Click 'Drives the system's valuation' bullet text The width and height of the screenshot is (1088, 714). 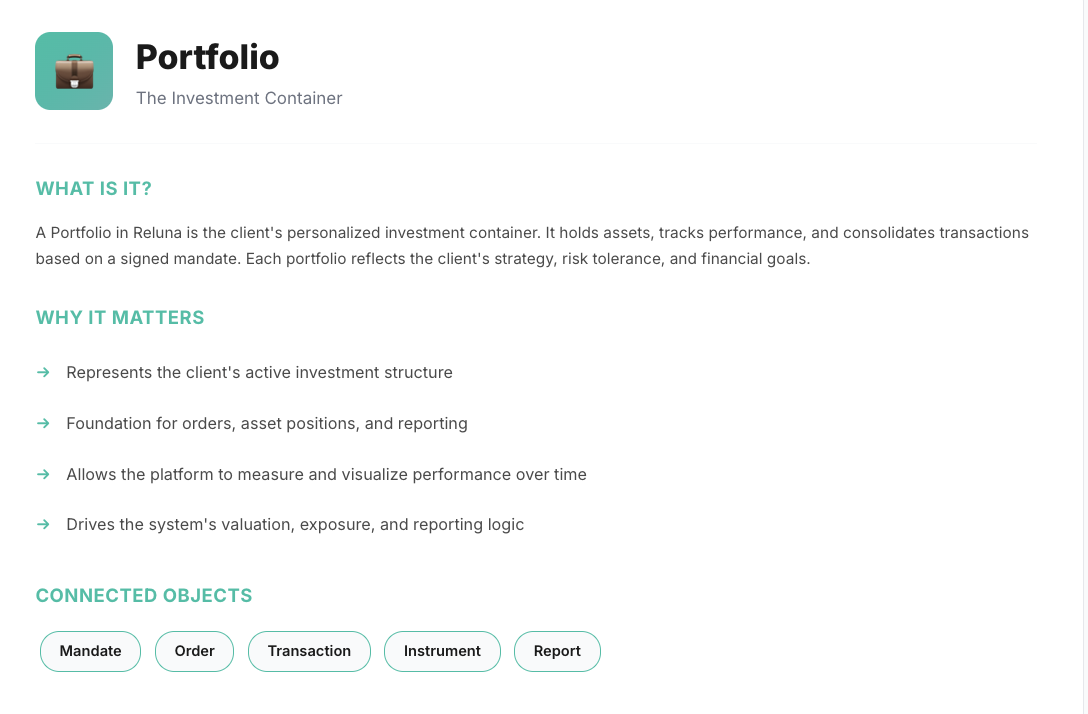tap(295, 524)
